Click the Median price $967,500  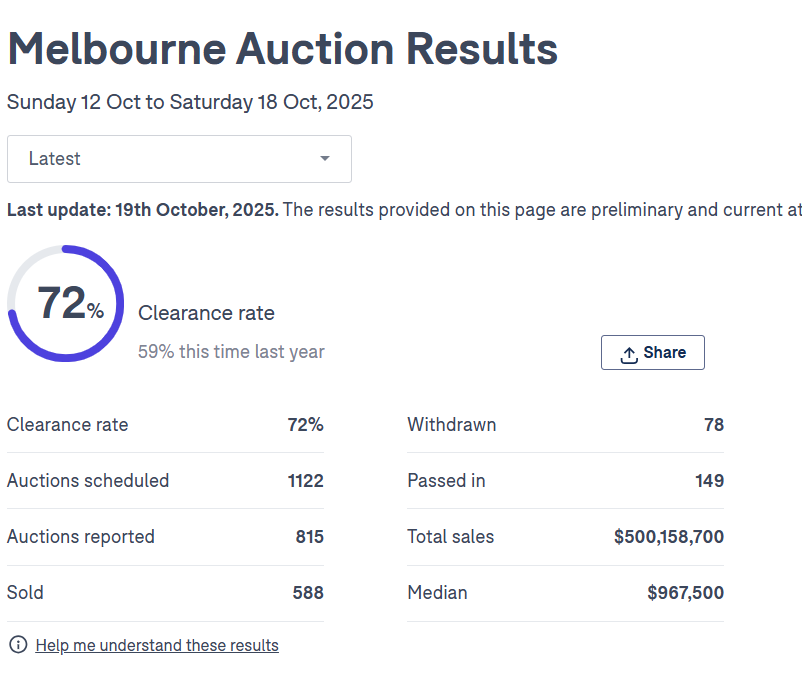(685, 593)
